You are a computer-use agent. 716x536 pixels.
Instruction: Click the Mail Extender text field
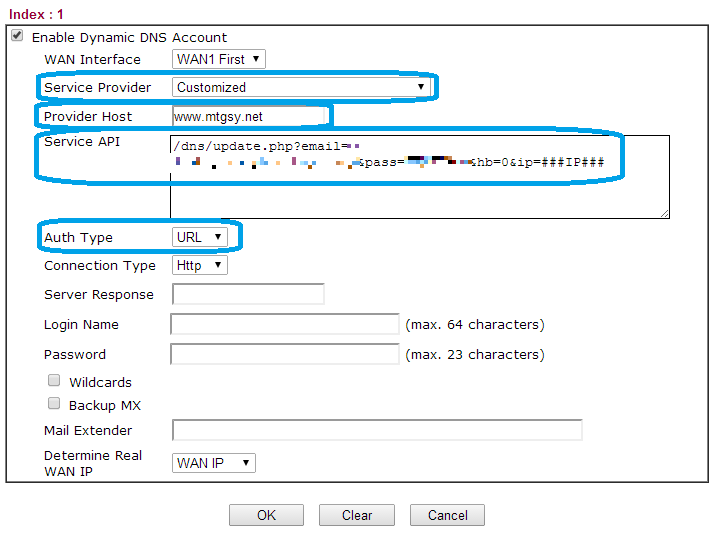coord(377,430)
